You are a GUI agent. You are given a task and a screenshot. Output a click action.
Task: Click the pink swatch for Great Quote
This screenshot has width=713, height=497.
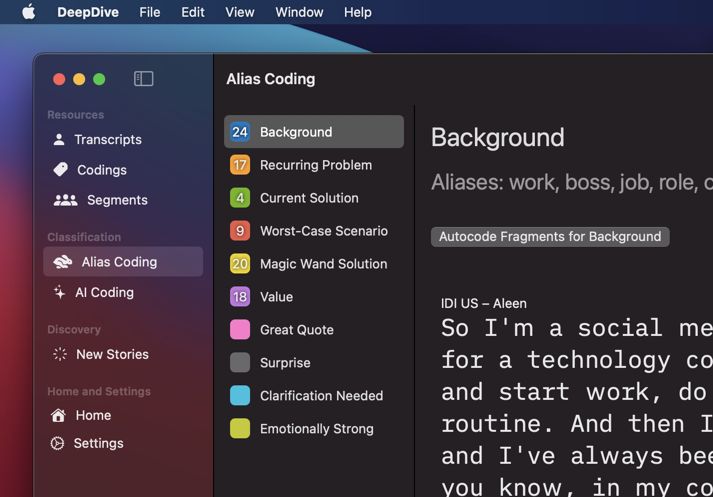click(240, 330)
